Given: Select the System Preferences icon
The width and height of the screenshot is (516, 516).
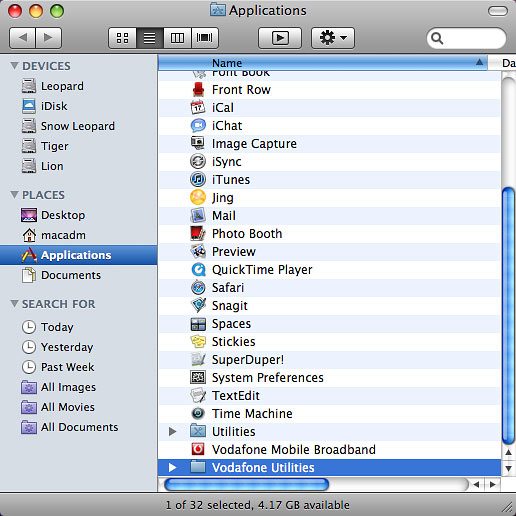Looking at the screenshot, I should pos(198,378).
